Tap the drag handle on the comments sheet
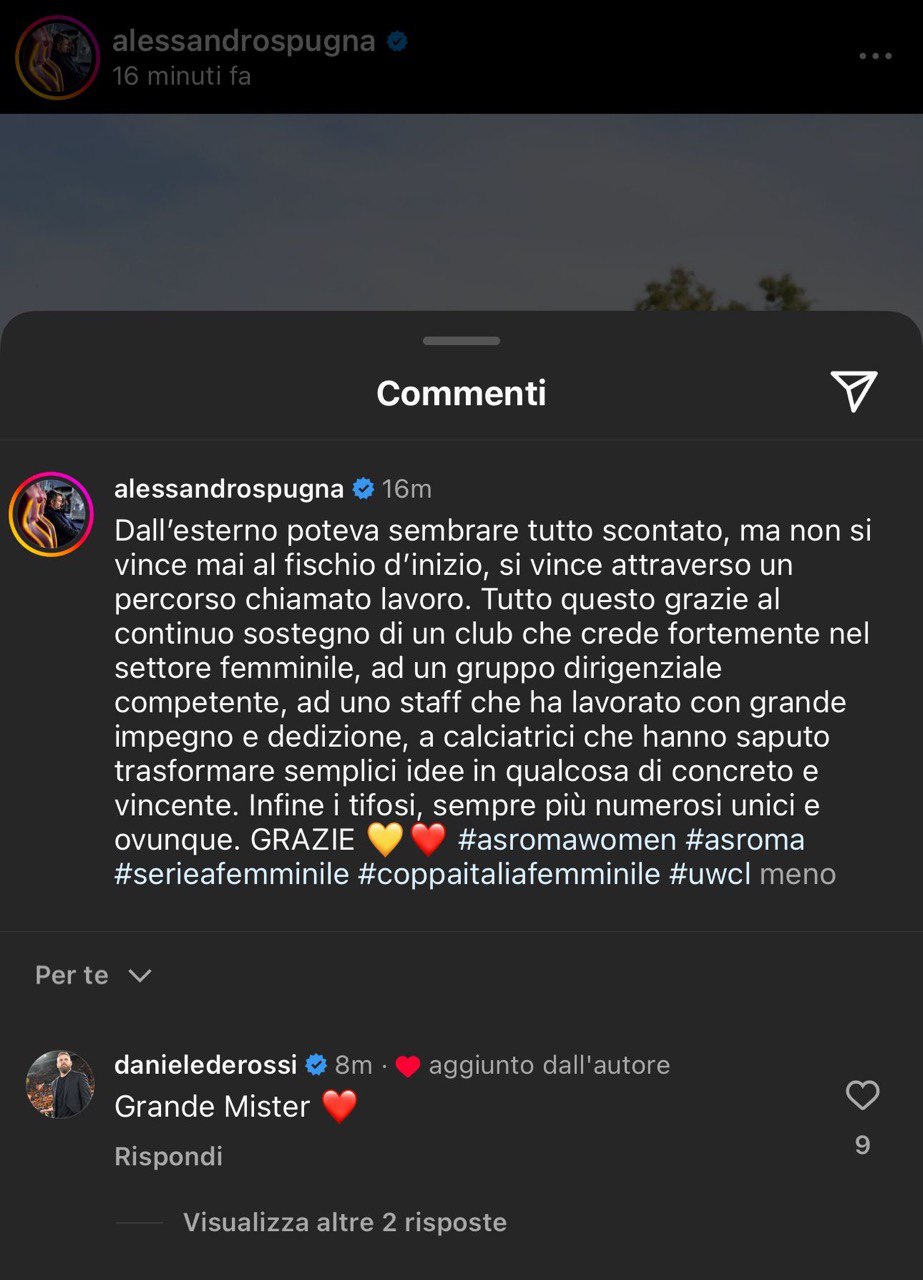 [x=461, y=341]
